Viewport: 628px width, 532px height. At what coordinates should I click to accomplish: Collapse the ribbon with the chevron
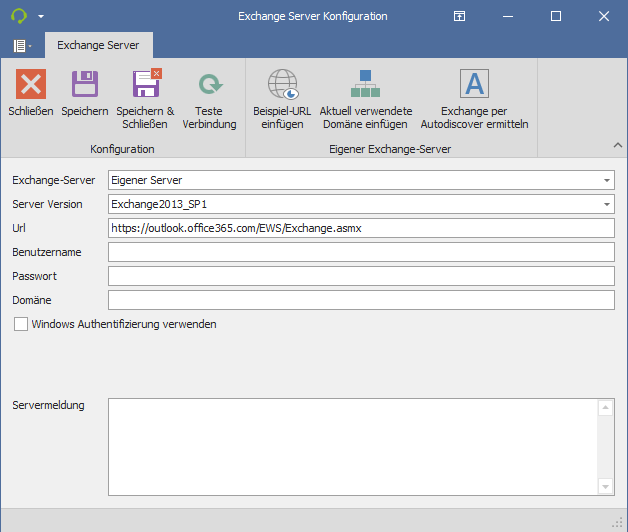617,146
